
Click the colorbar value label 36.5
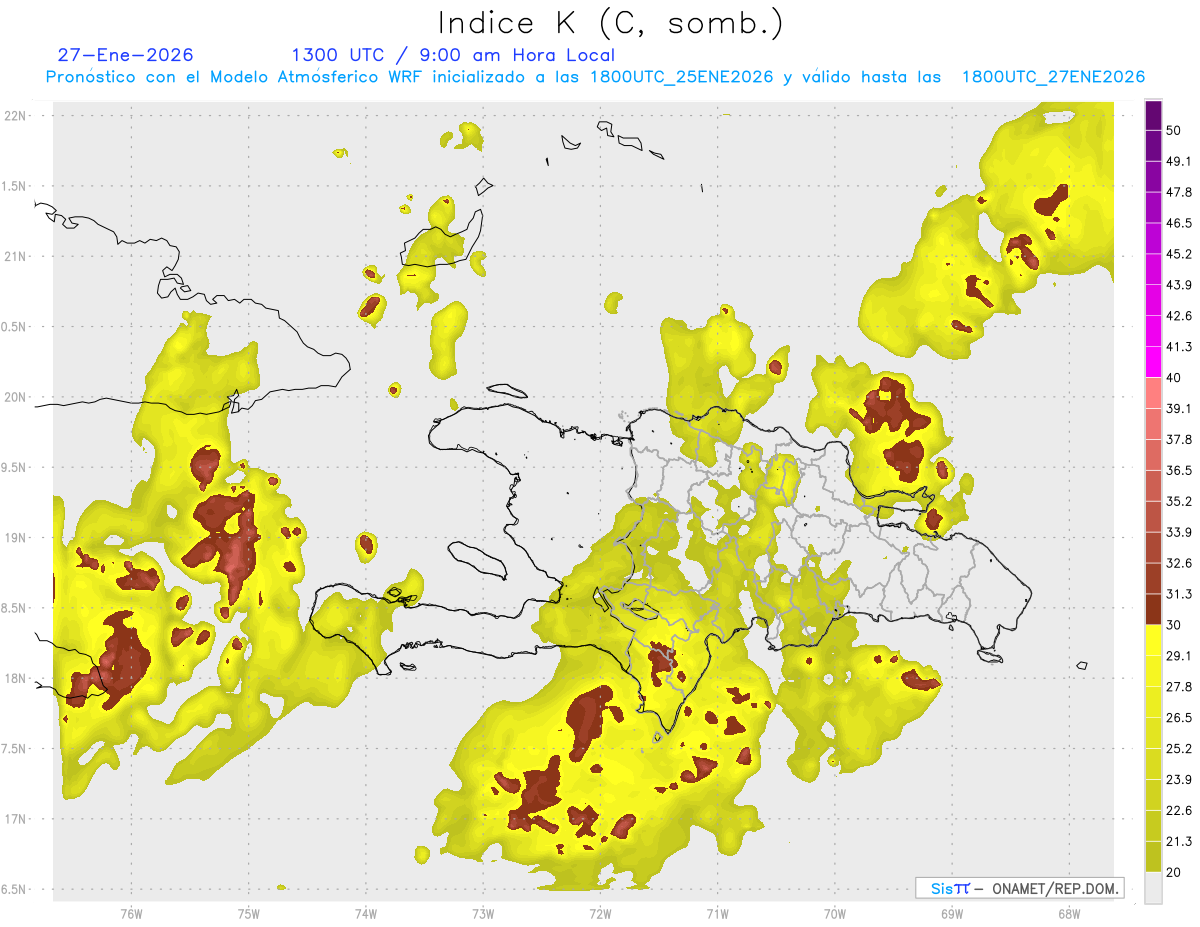pyautogui.click(x=1179, y=470)
